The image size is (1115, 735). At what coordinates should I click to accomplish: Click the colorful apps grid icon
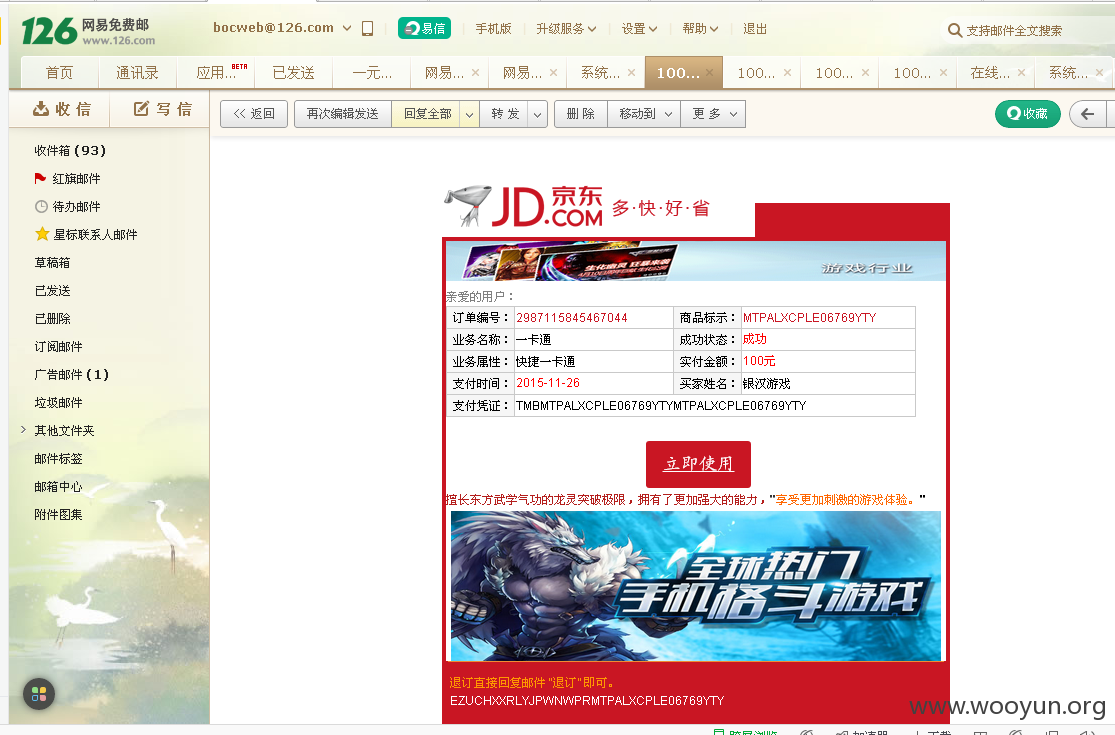click(x=39, y=694)
